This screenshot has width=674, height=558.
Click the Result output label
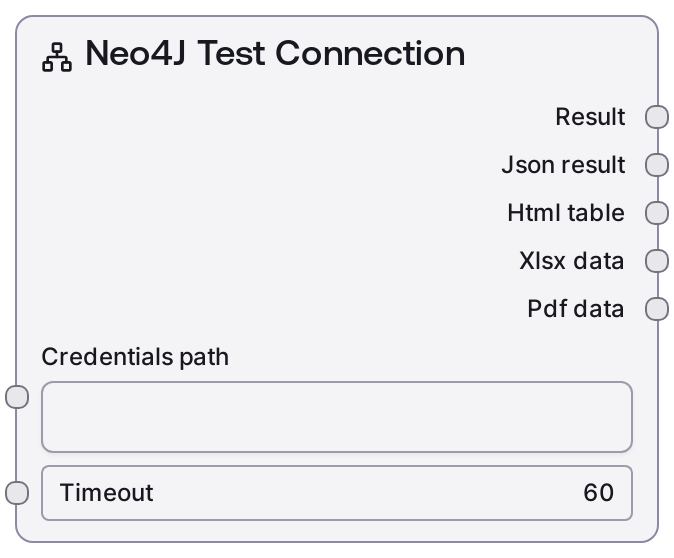coord(590,117)
